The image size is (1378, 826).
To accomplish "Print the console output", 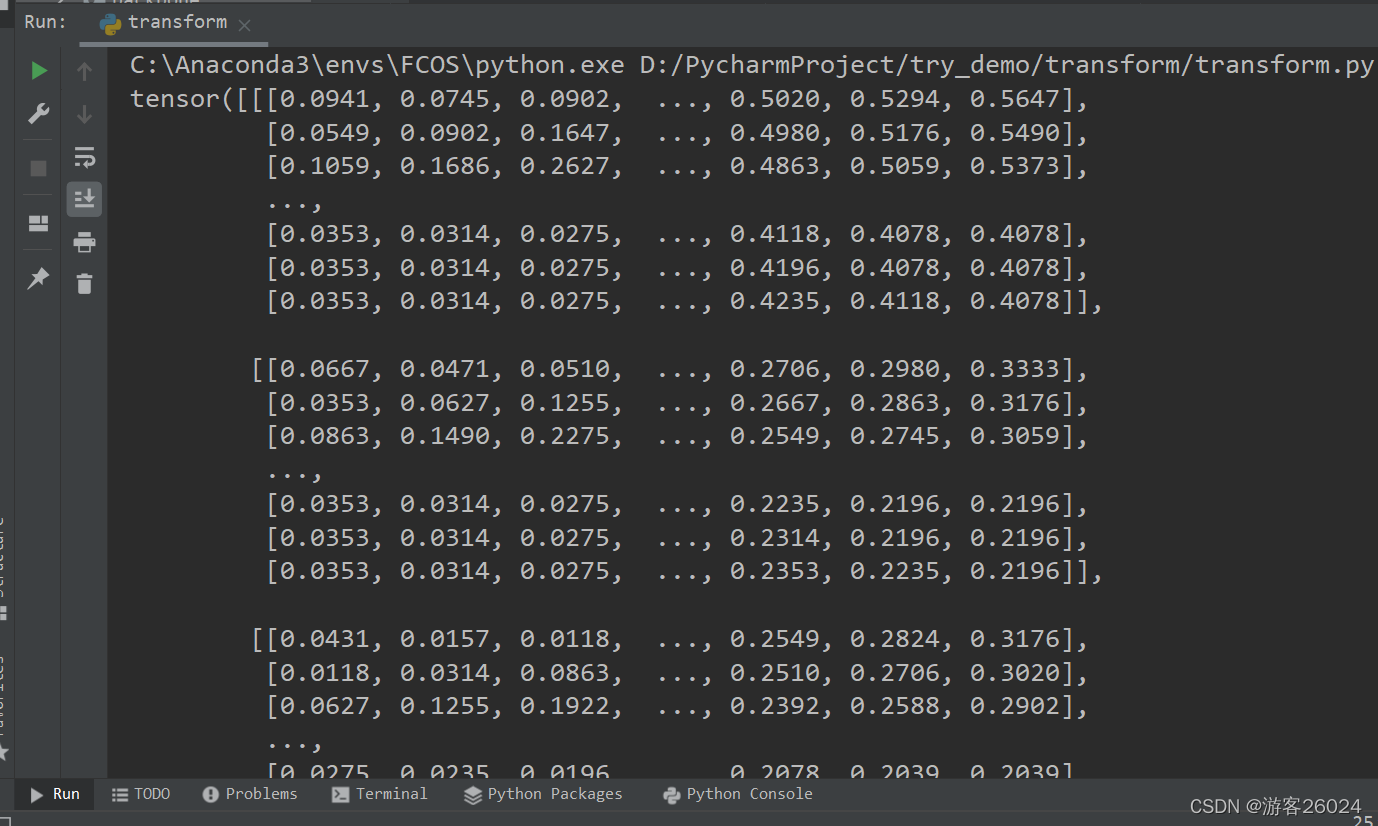I will pyautogui.click(x=85, y=242).
